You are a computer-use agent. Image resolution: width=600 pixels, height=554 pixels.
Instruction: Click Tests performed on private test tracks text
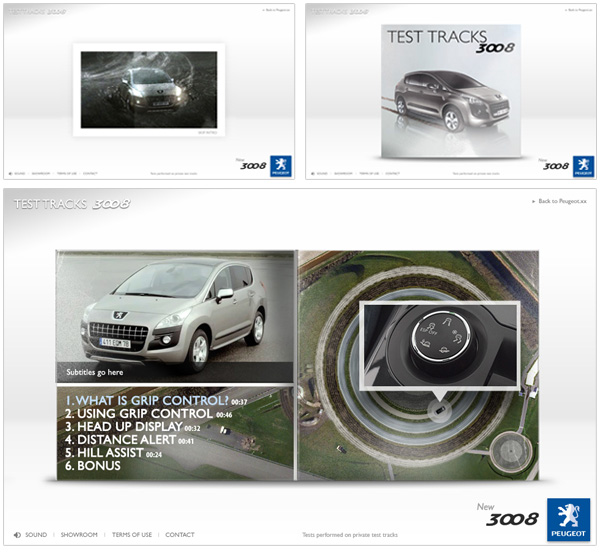(x=350, y=535)
